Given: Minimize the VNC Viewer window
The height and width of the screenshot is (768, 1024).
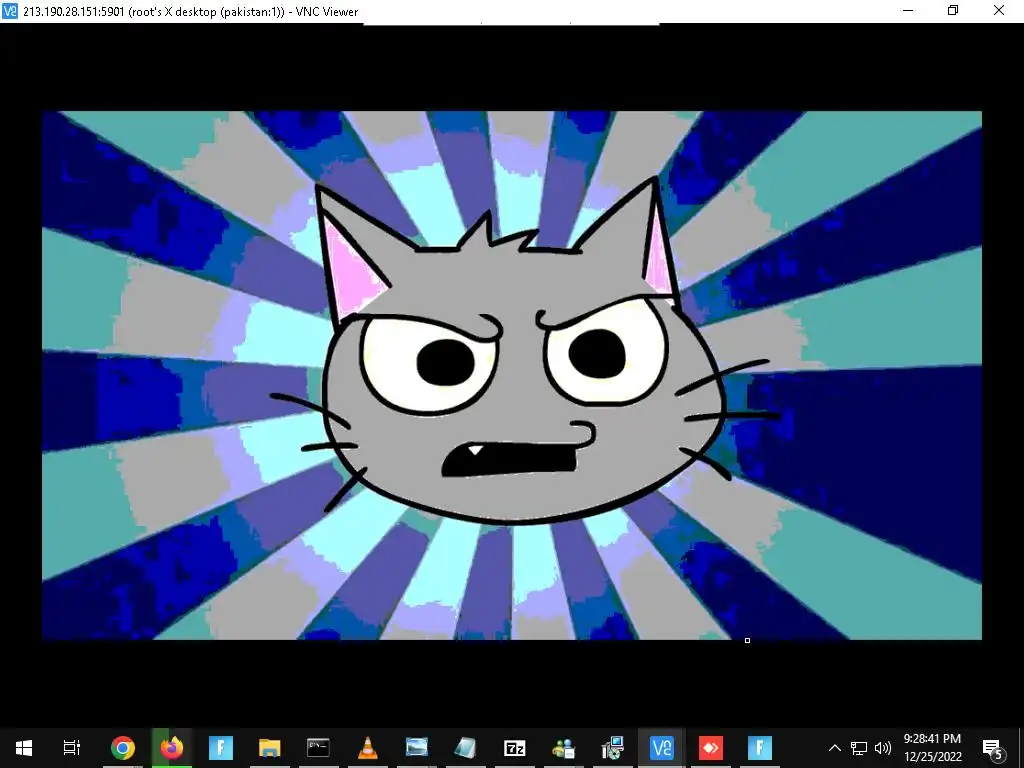Looking at the screenshot, I should (908, 10).
